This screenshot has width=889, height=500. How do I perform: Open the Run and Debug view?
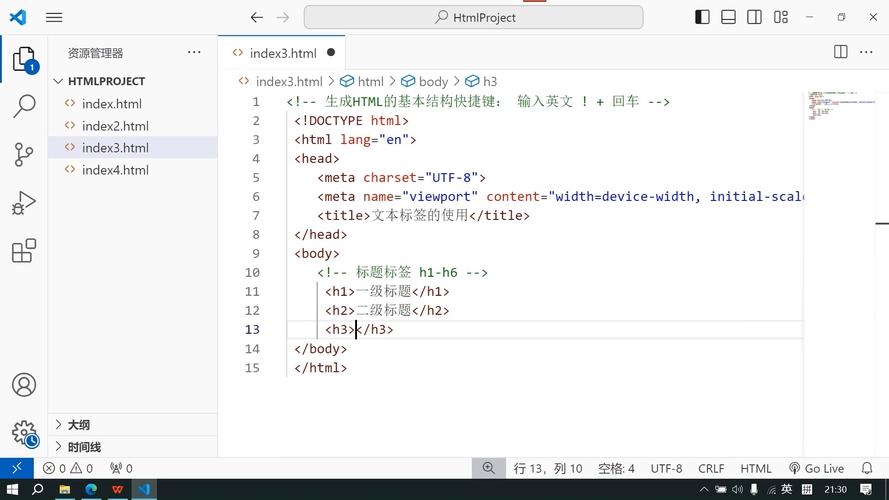click(x=24, y=202)
